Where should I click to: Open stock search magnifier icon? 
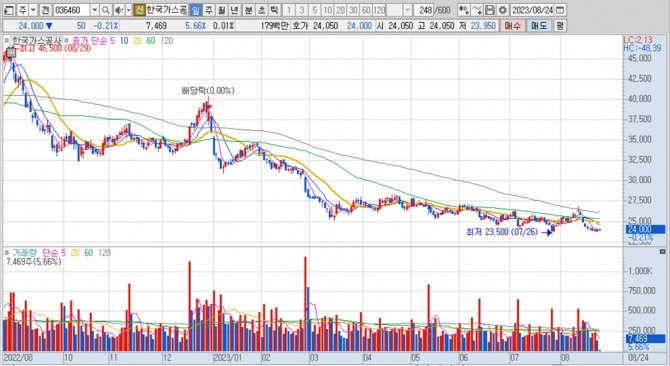pos(106,10)
